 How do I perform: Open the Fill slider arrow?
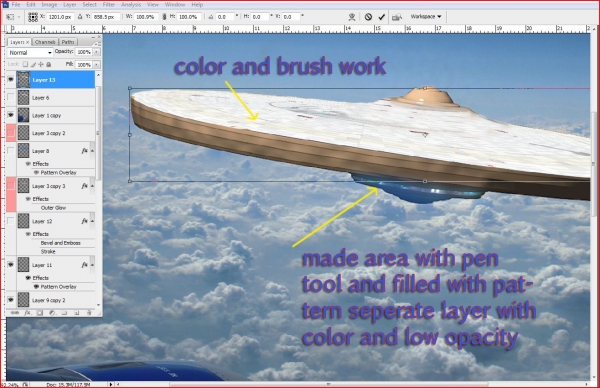point(96,65)
